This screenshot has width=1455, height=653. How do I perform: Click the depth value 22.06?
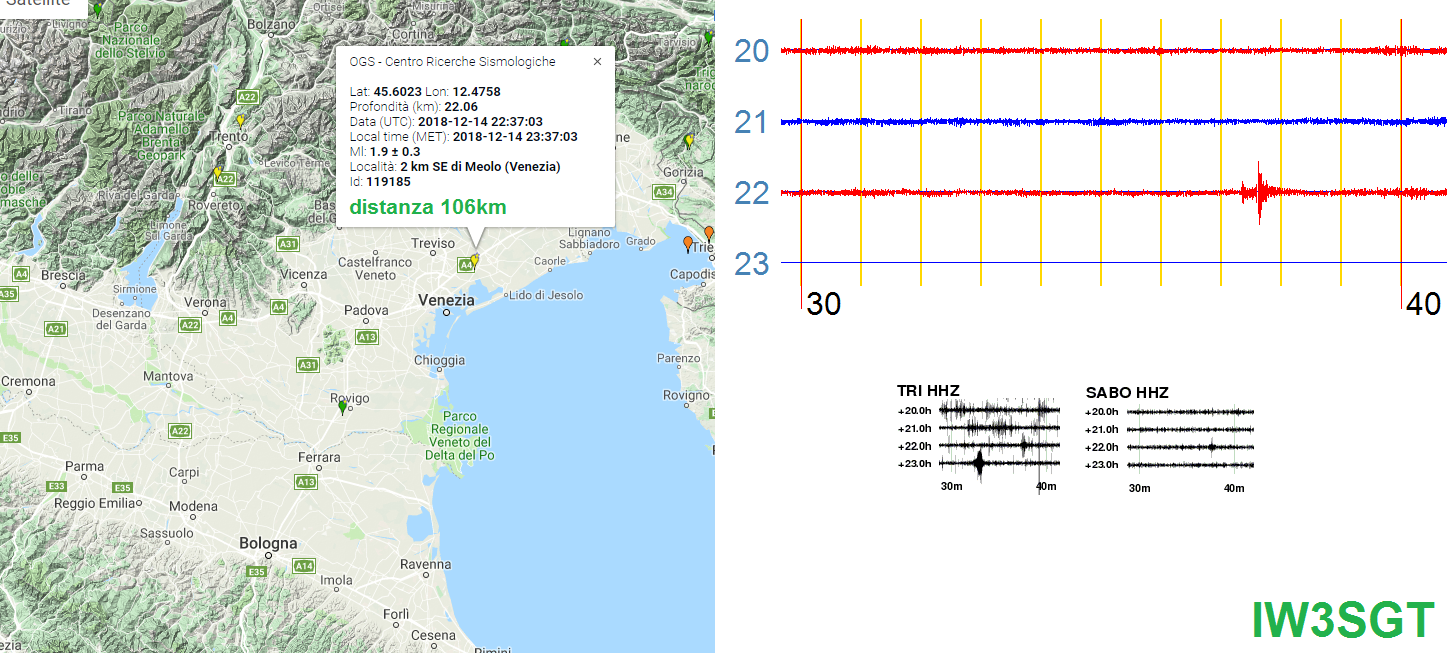461,106
